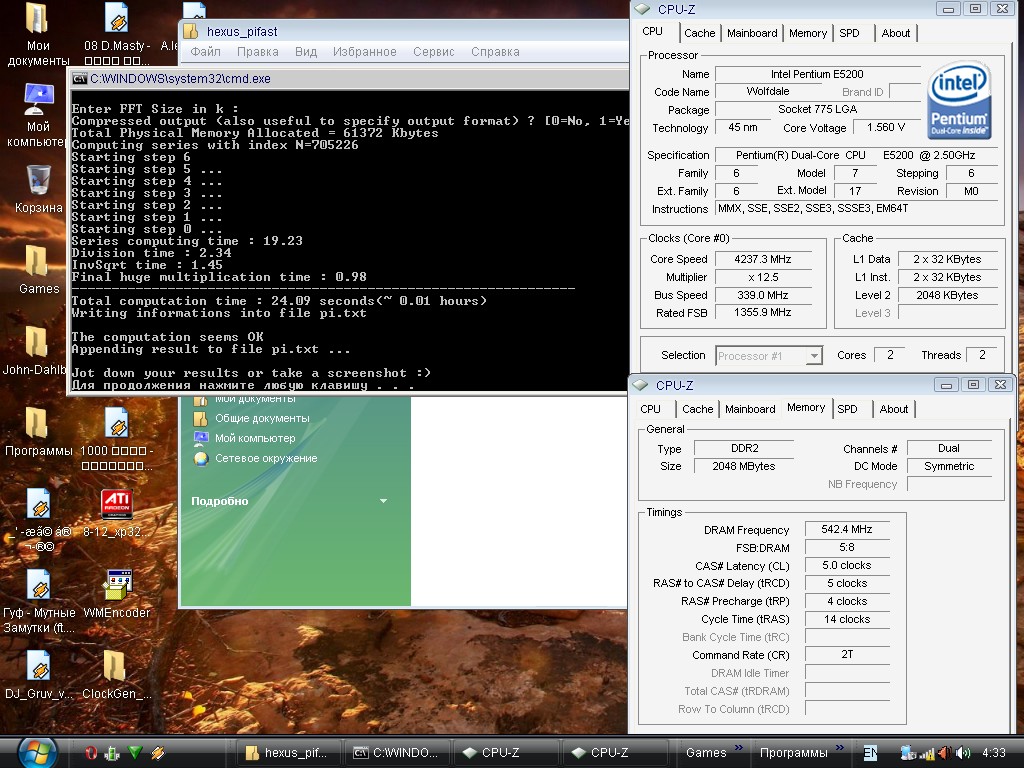
Task: Activate C:\WINDO... cmd taskbar button
Action: [x=396, y=752]
